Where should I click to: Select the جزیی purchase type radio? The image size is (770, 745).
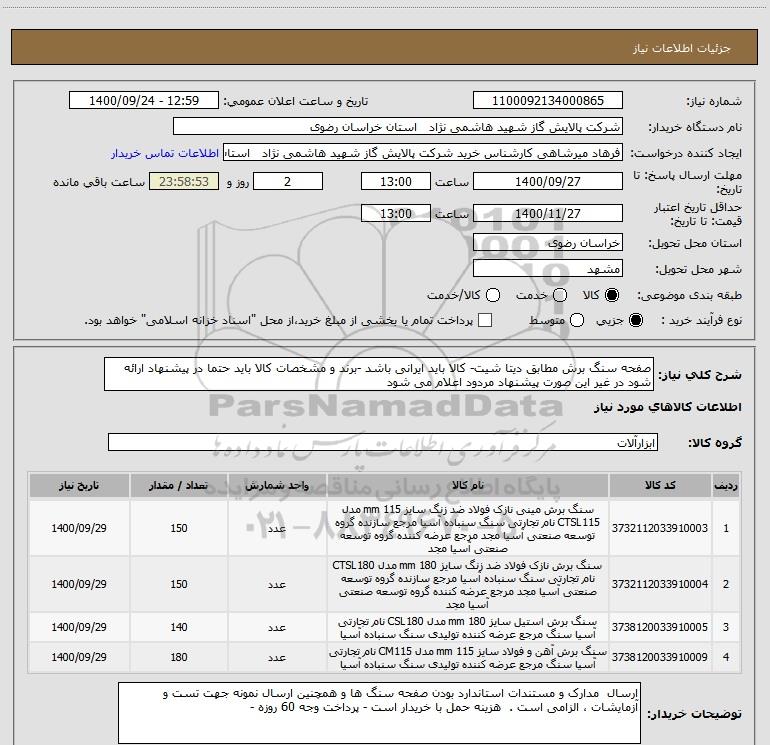click(x=635, y=320)
